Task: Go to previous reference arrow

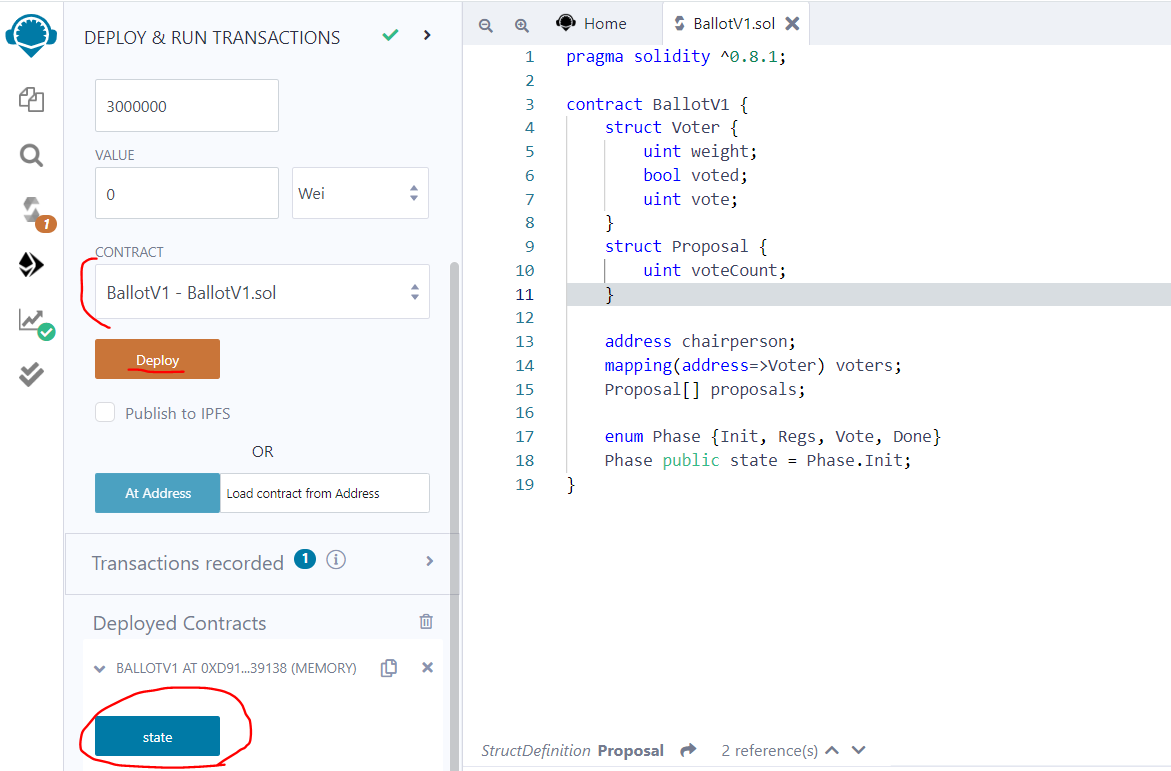Action: pos(833,750)
